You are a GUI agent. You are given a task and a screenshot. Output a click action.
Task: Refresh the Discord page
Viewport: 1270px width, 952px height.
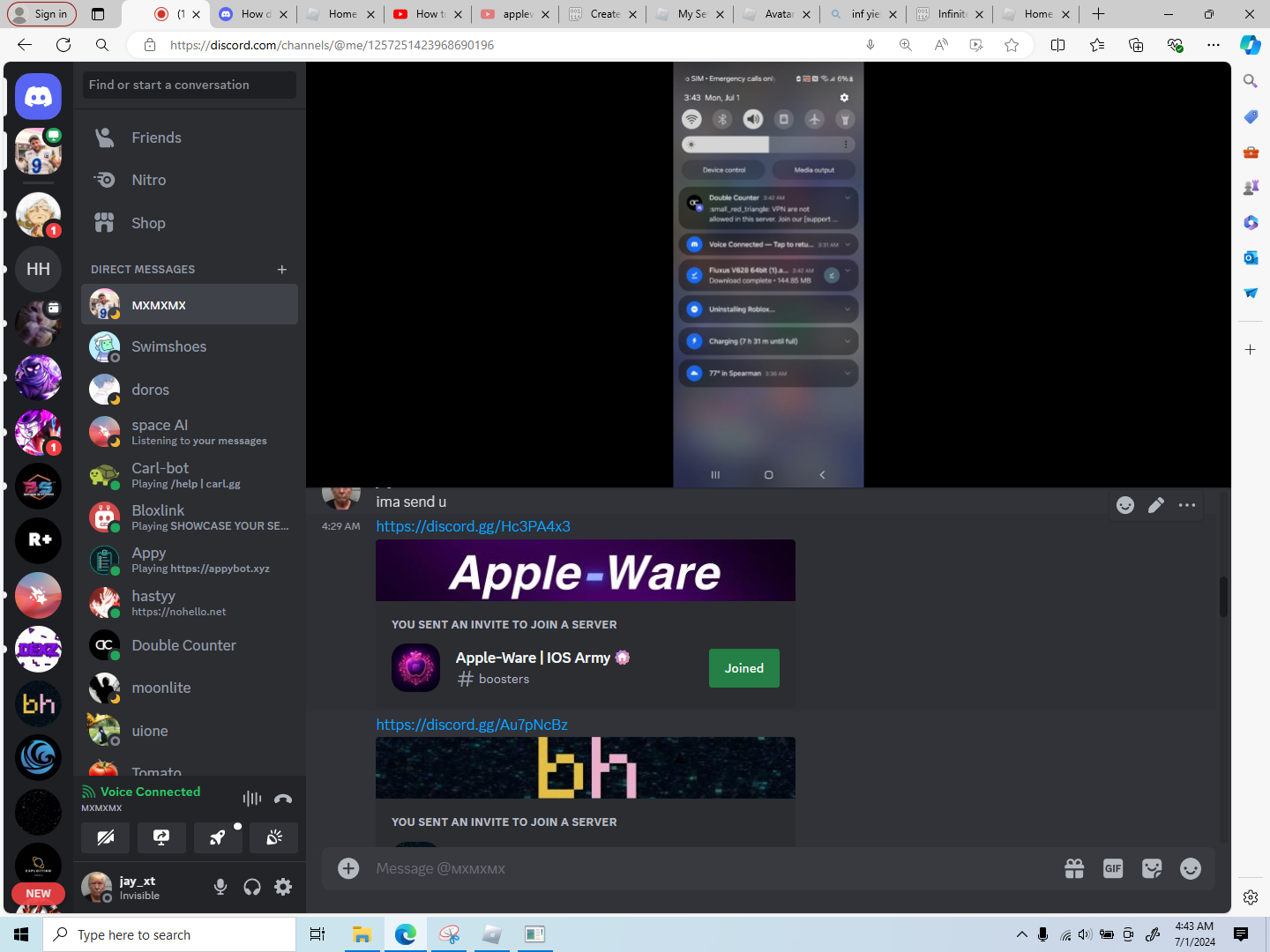pos(63,45)
